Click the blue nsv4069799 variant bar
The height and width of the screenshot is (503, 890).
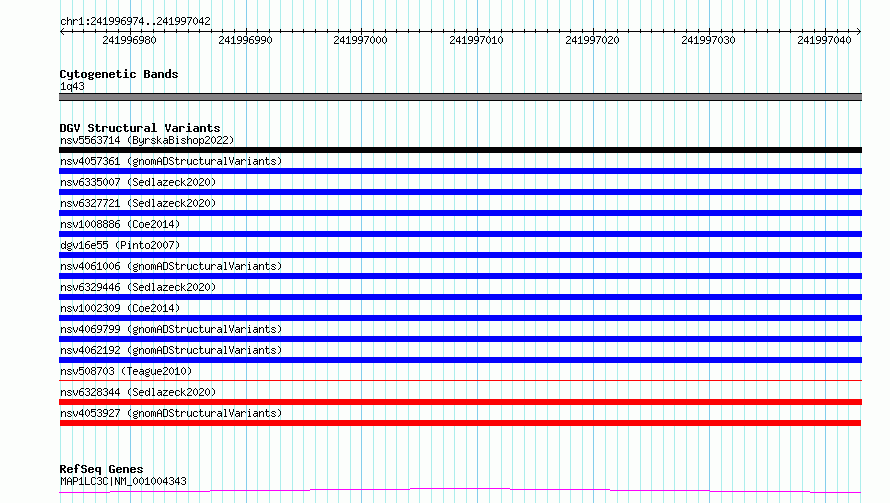(460, 339)
